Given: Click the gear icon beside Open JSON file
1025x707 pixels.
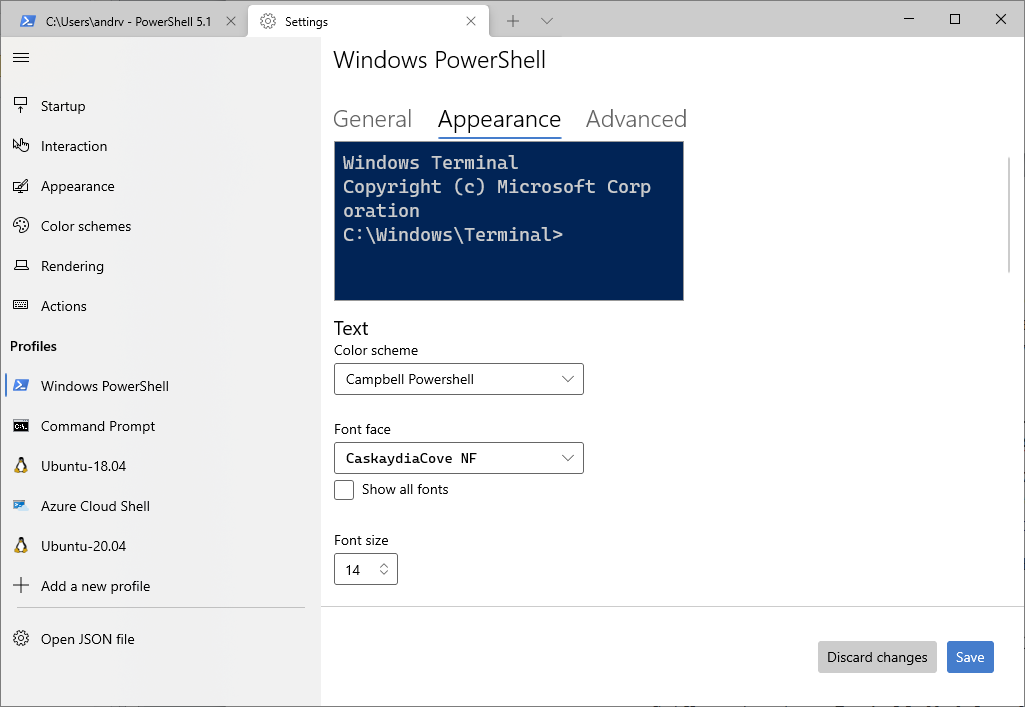Looking at the screenshot, I should click(21, 638).
